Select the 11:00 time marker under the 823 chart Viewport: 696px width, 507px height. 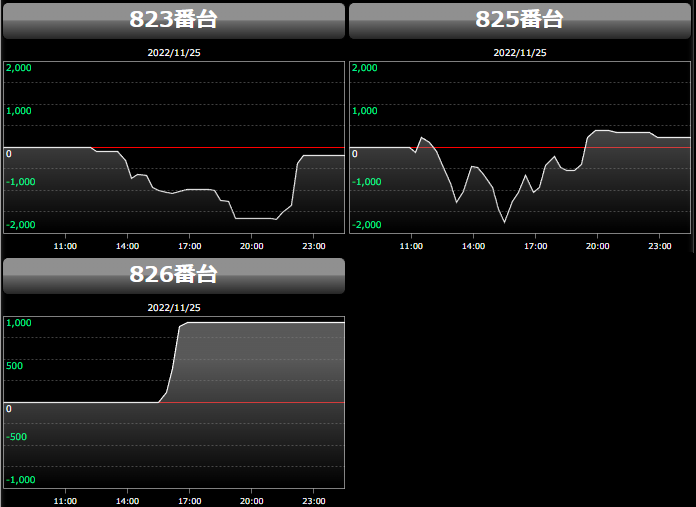(65, 245)
